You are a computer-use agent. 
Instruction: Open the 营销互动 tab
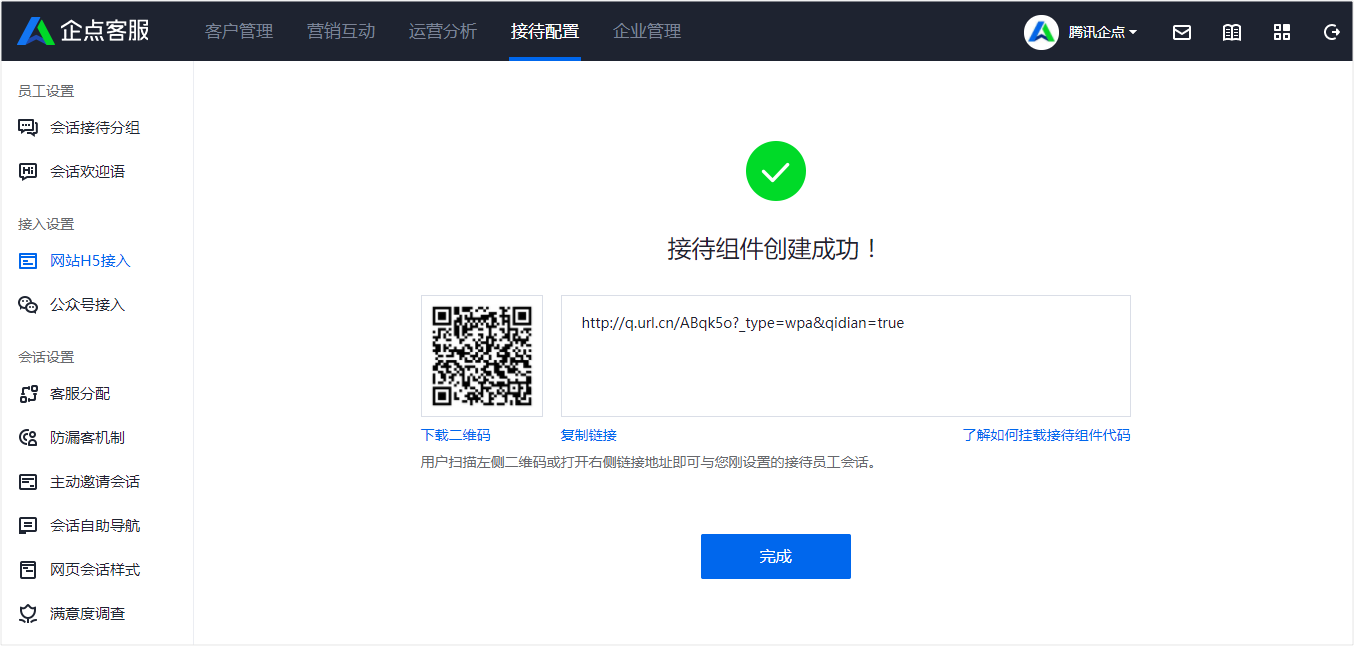pos(341,31)
